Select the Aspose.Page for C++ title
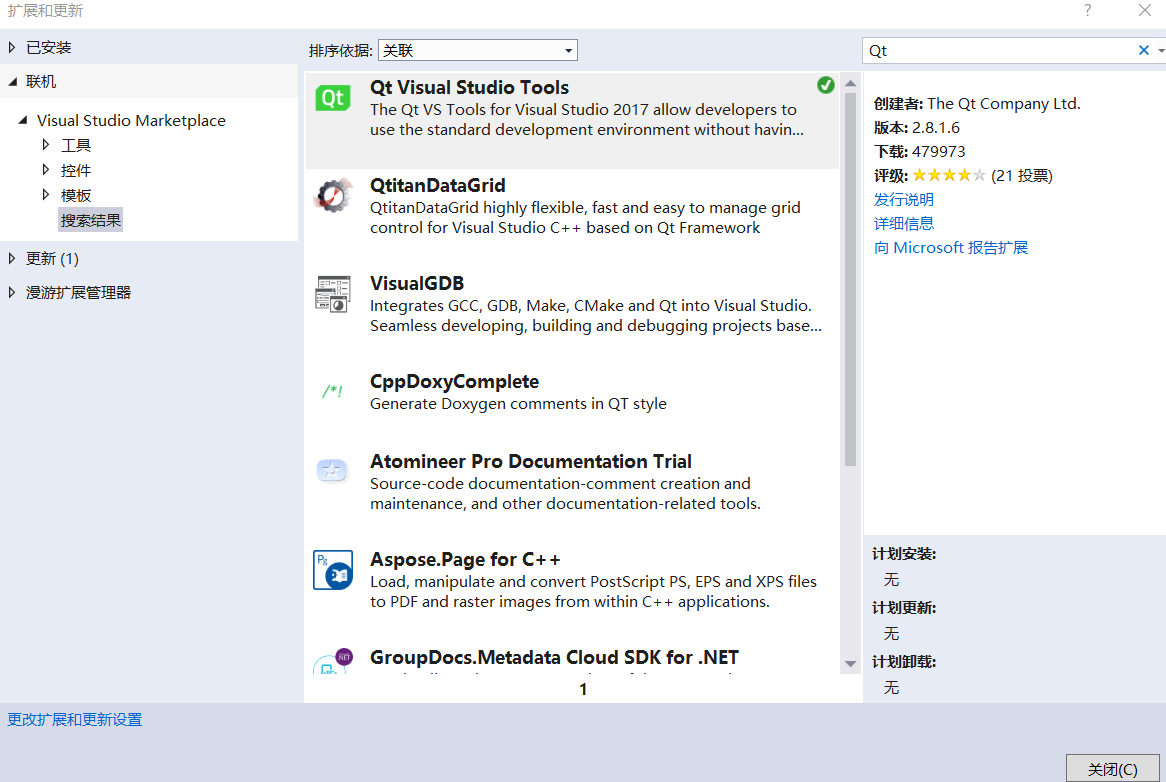1166x782 pixels. point(466,559)
